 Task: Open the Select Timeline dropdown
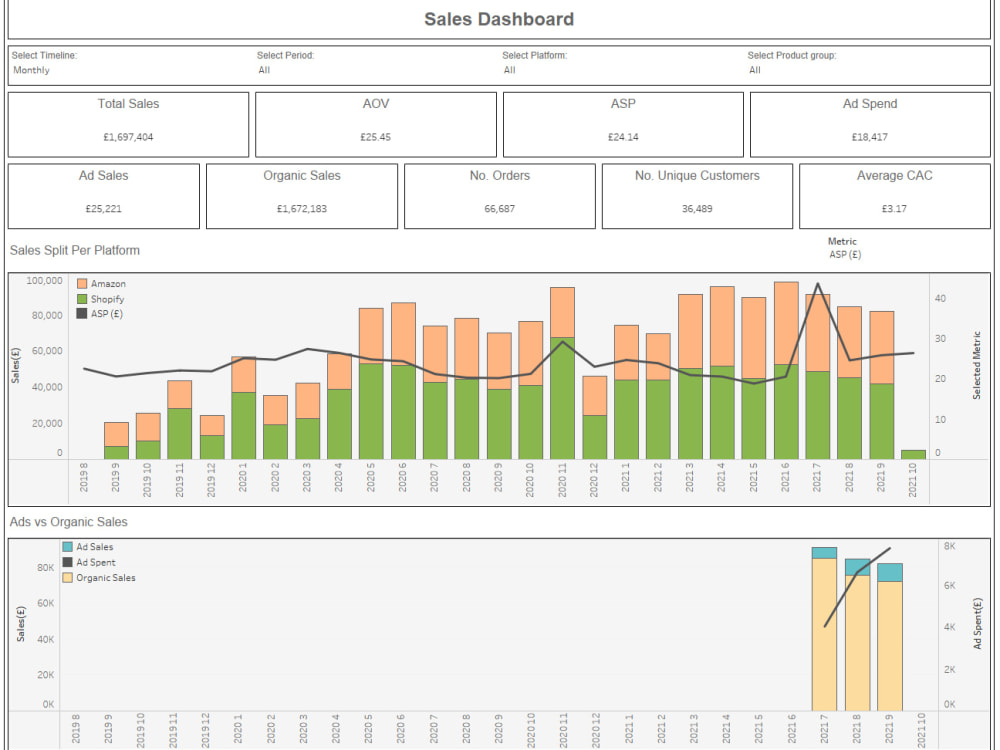click(x=60, y=70)
